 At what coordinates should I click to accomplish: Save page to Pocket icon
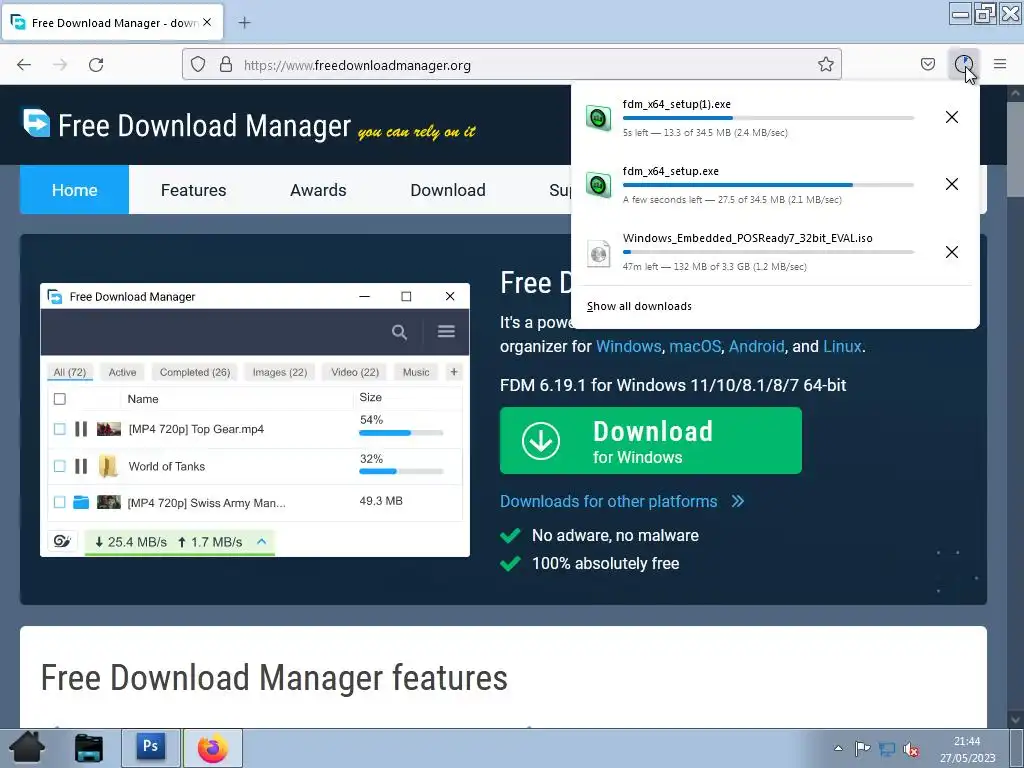click(x=927, y=64)
